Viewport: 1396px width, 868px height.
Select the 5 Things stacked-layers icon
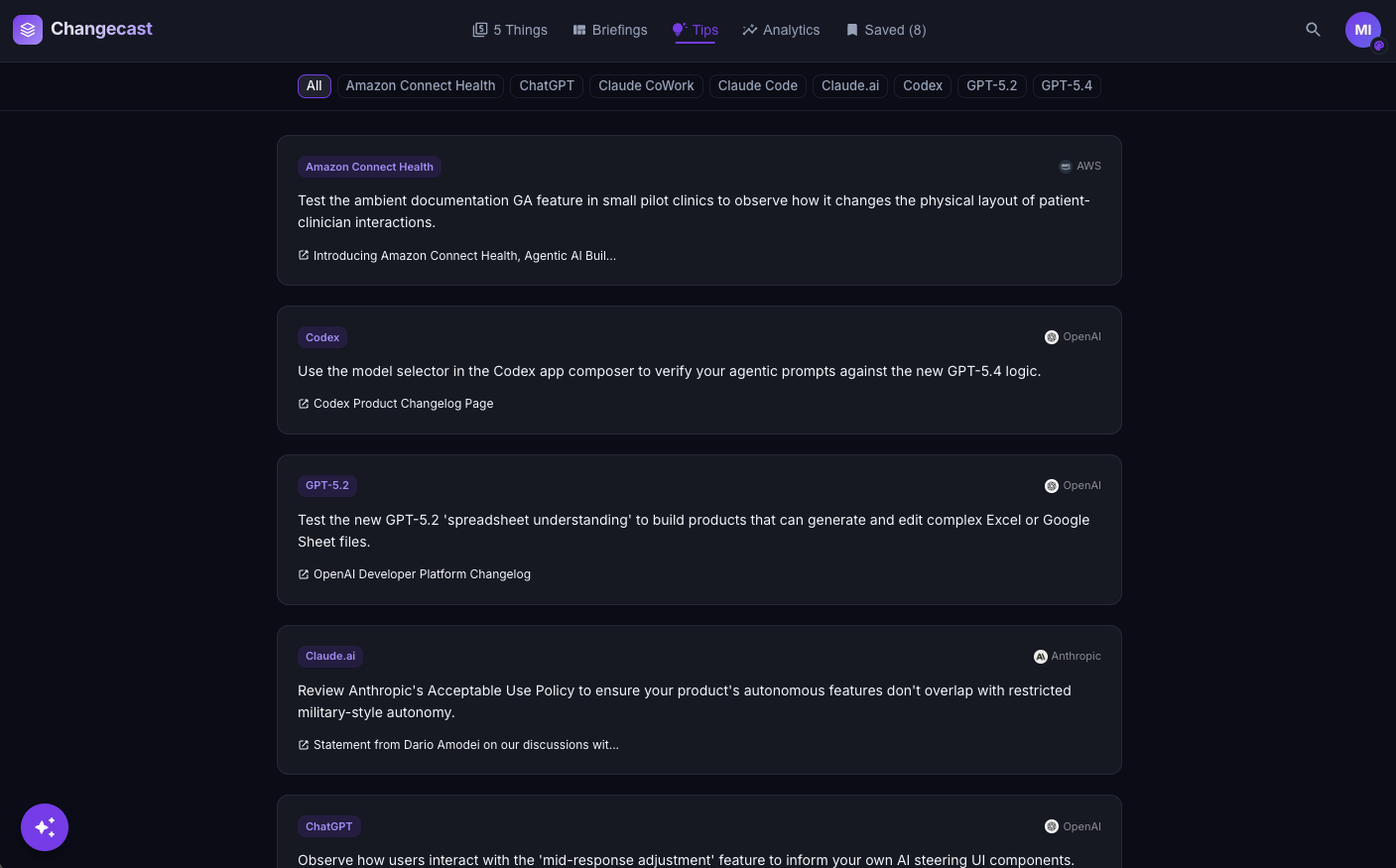click(x=480, y=30)
